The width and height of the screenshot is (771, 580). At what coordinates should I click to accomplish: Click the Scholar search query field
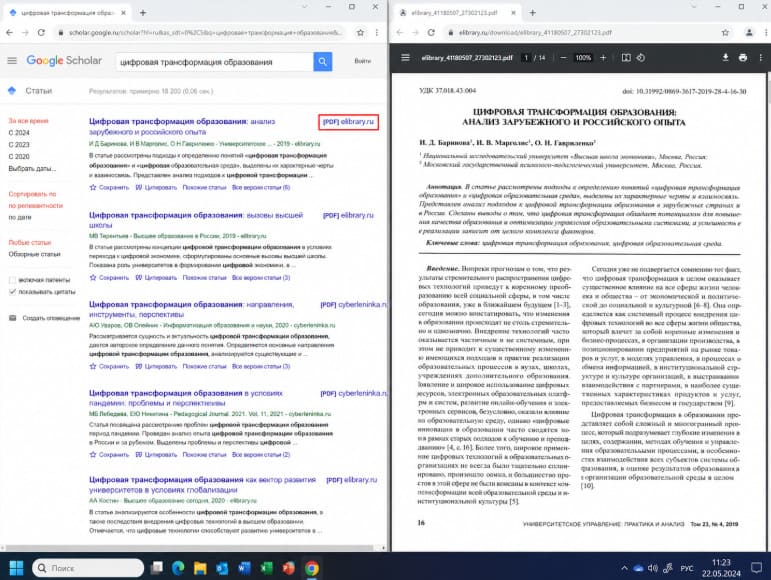(x=215, y=62)
